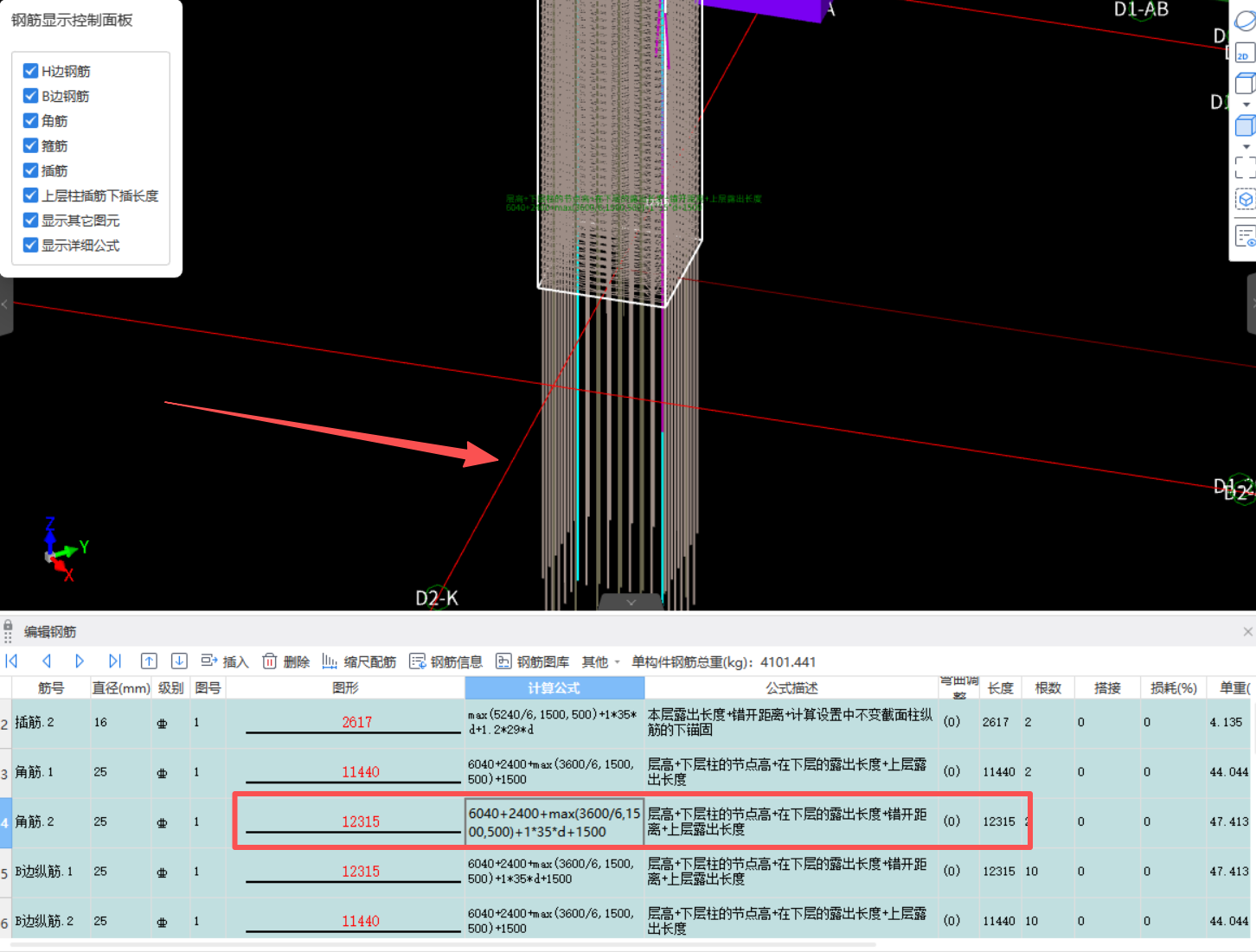Screen dimensions: 1256x952
Task: Click the 44.044 weight in 角筋.1 row
Action: 1228,772
